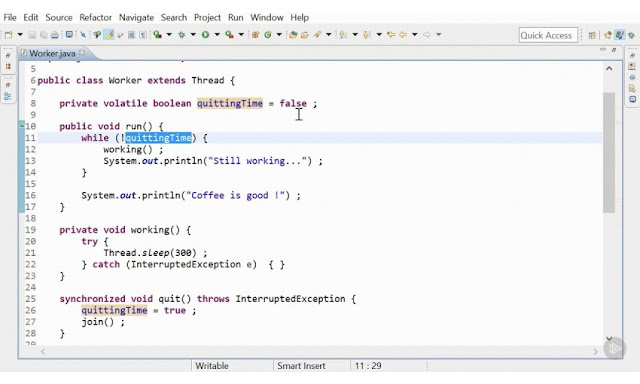Screen dimensions: 640x384
Task: Open the Run menu
Action: (236, 18)
